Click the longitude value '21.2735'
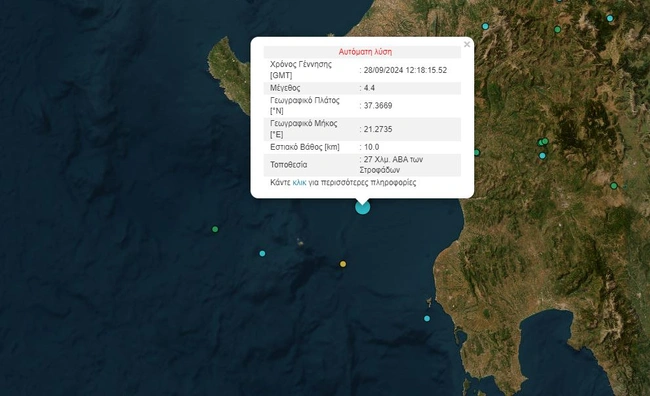The height and width of the screenshot is (396, 650). [378, 129]
